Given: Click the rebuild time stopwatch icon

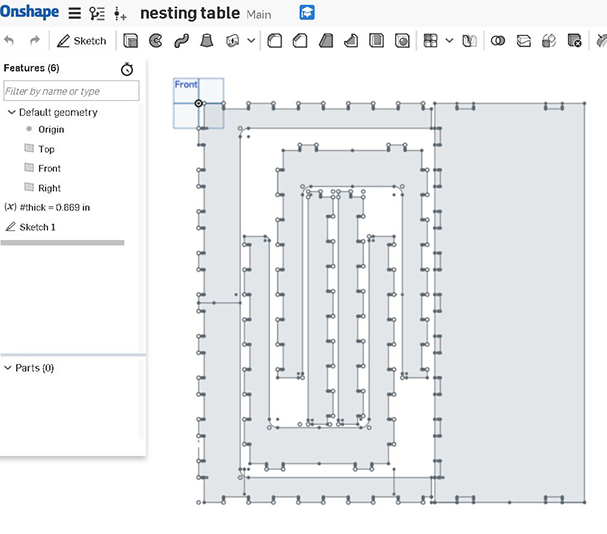Looking at the screenshot, I should pos(127,69).
